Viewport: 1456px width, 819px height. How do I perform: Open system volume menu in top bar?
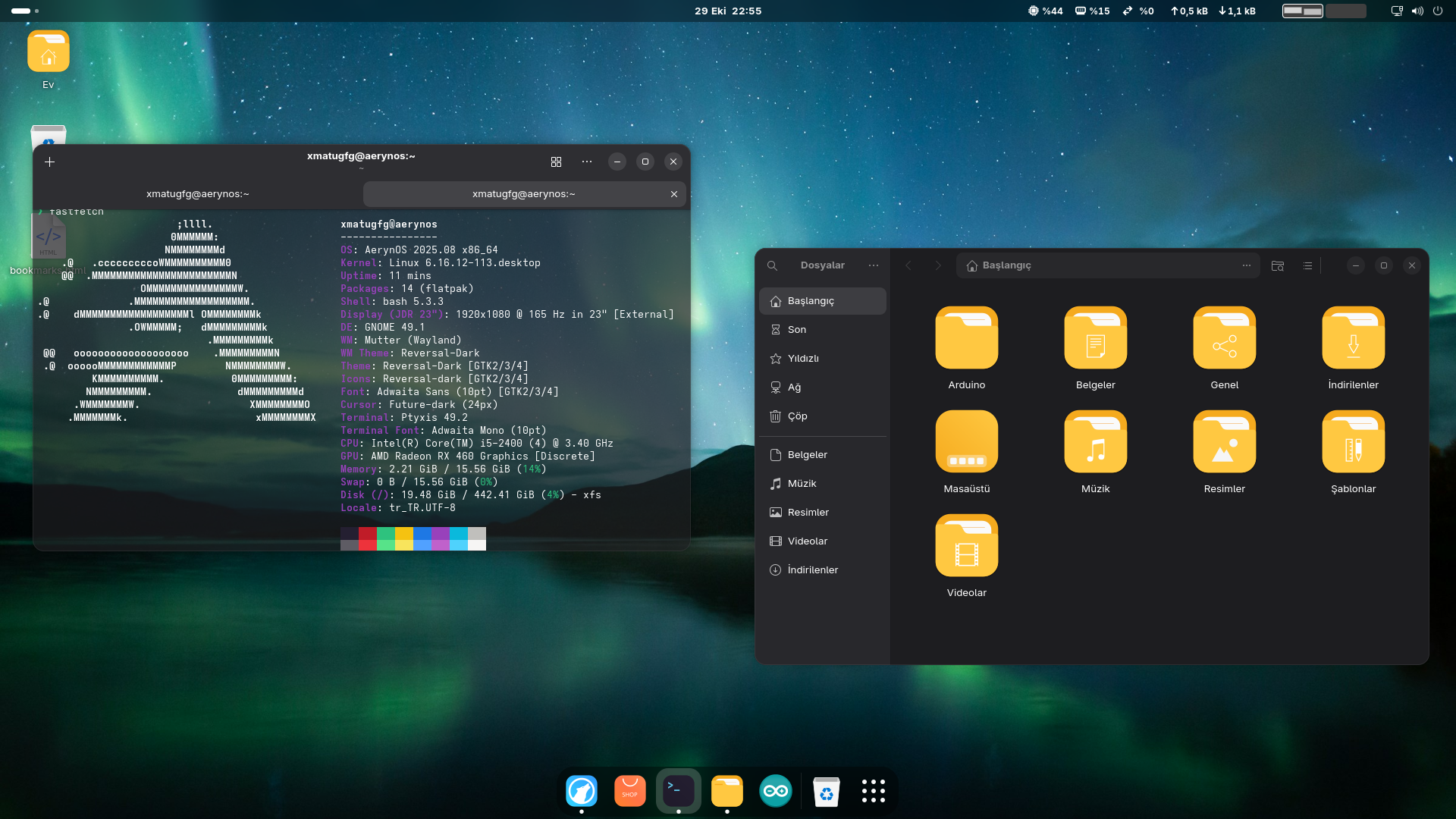click(1417, 11)
